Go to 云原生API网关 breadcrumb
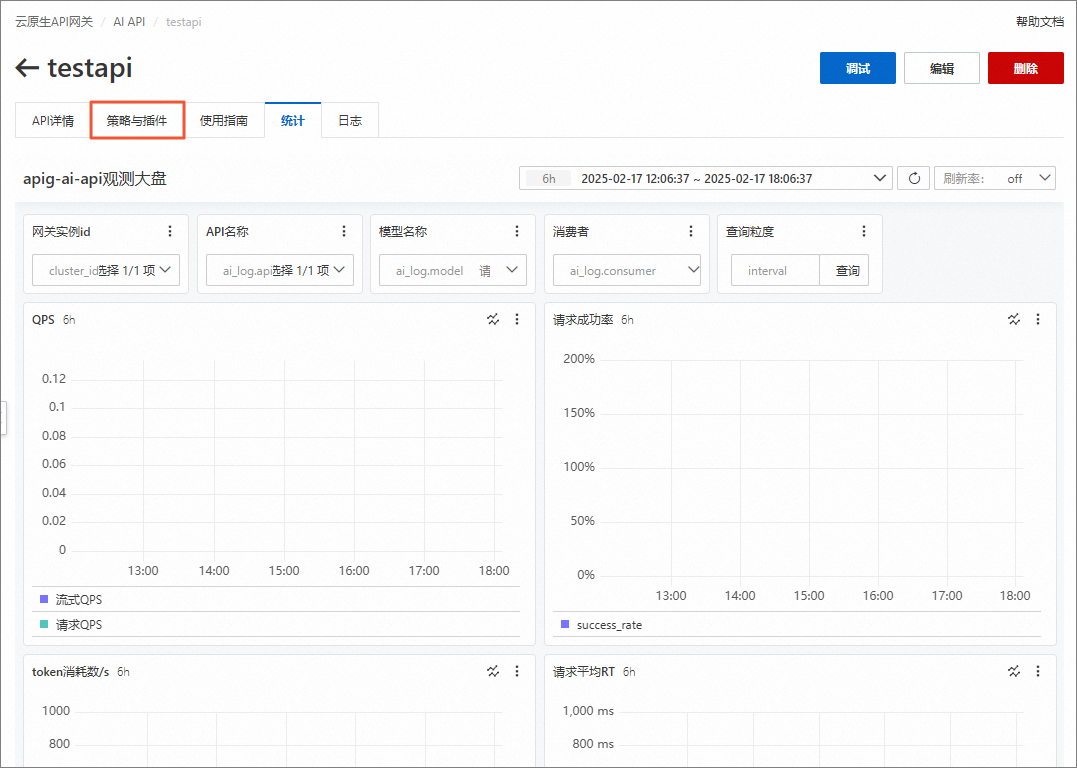 pos(54,22)
